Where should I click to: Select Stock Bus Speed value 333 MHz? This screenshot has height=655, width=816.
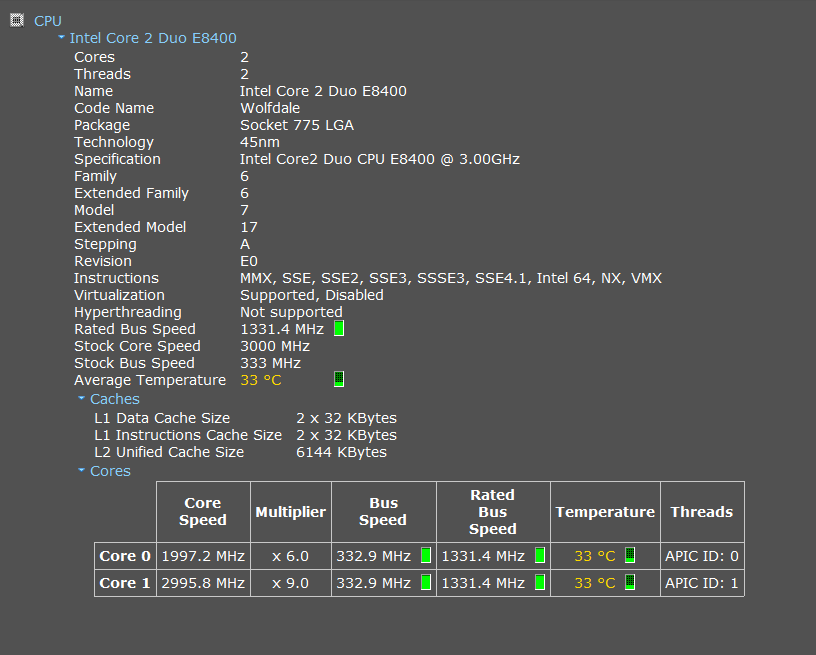pos(270,364)
